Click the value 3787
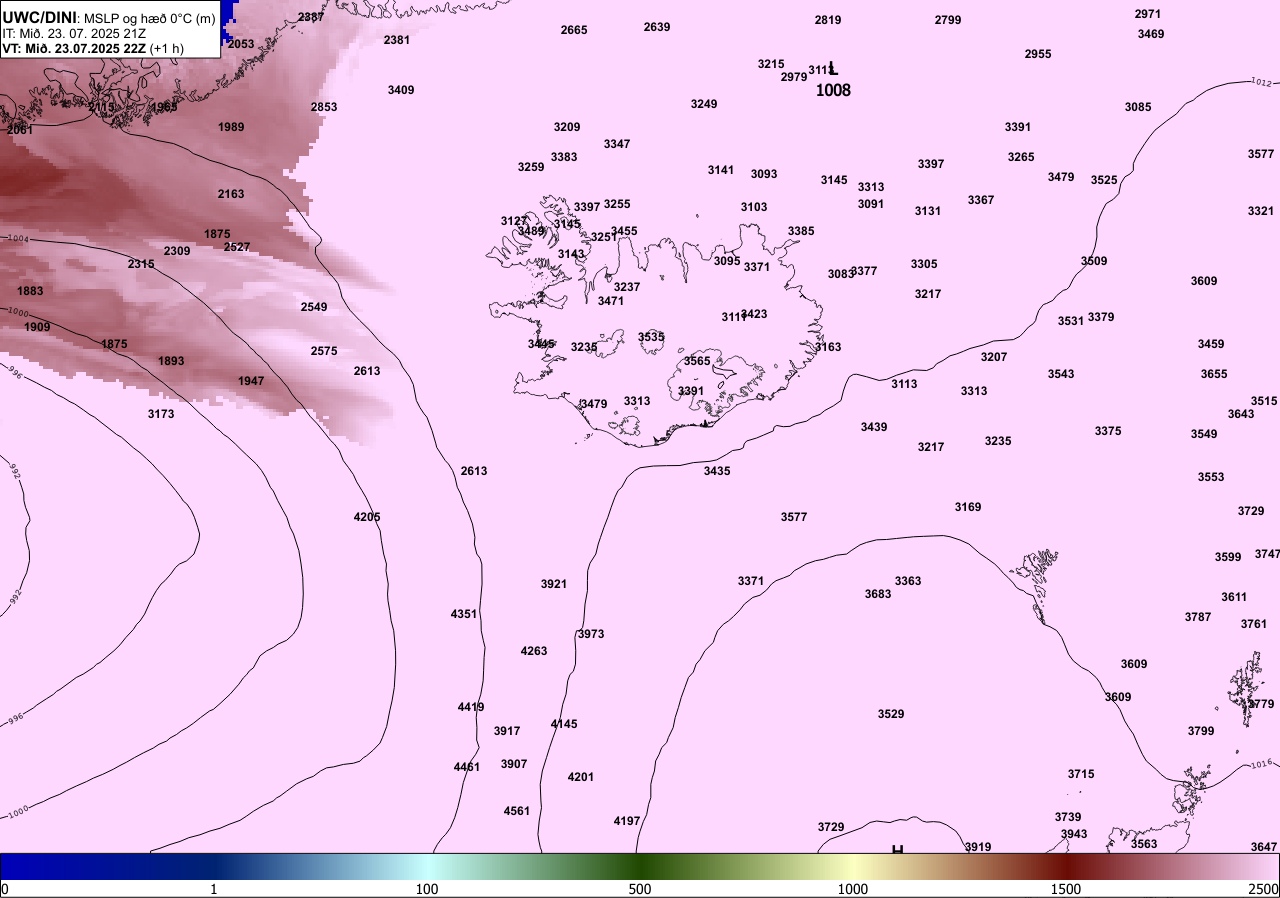Image resolution: width=1280 pixels, height=898 pixels. tap(1198, 617)
